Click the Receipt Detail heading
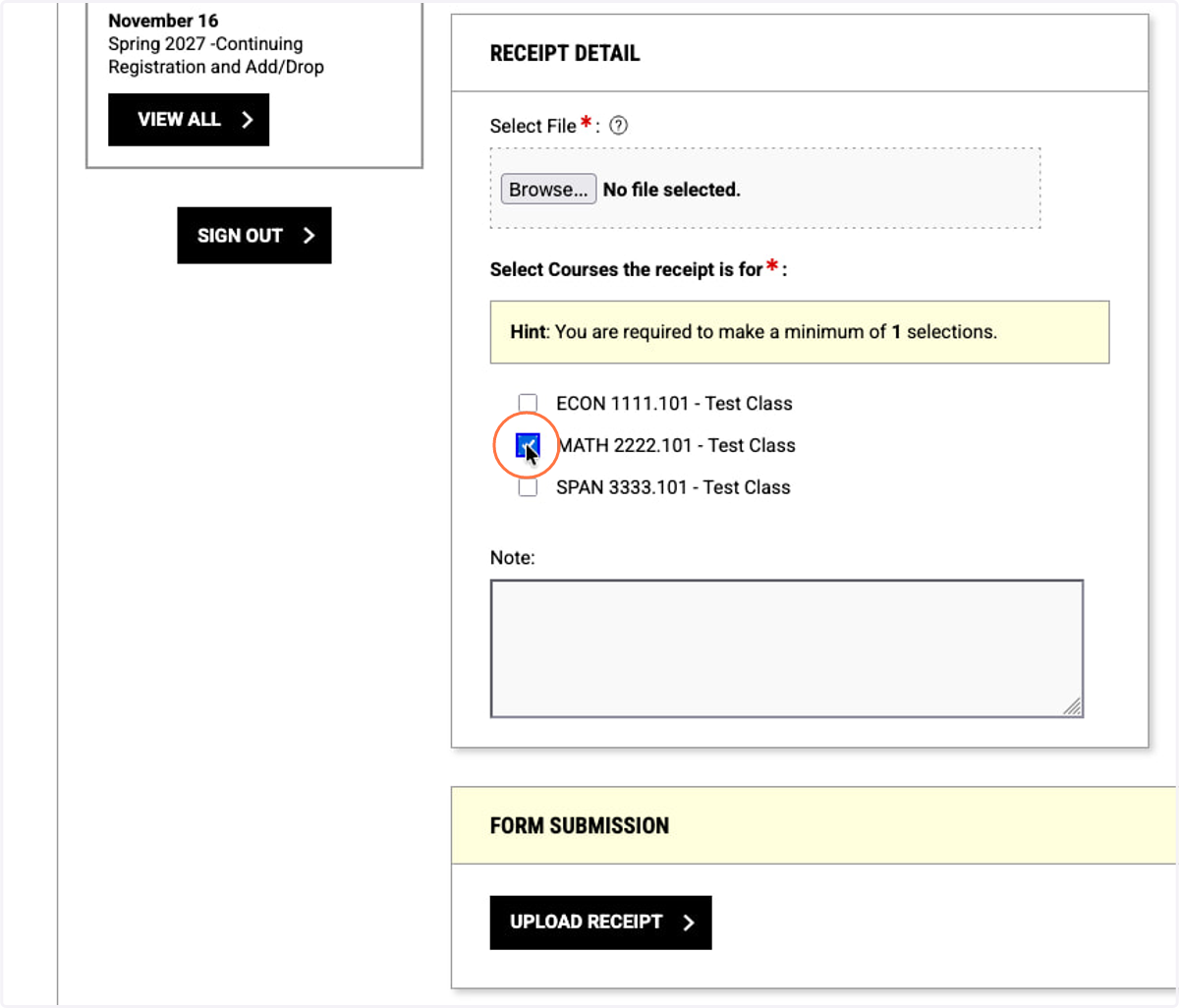 (565, 53)
